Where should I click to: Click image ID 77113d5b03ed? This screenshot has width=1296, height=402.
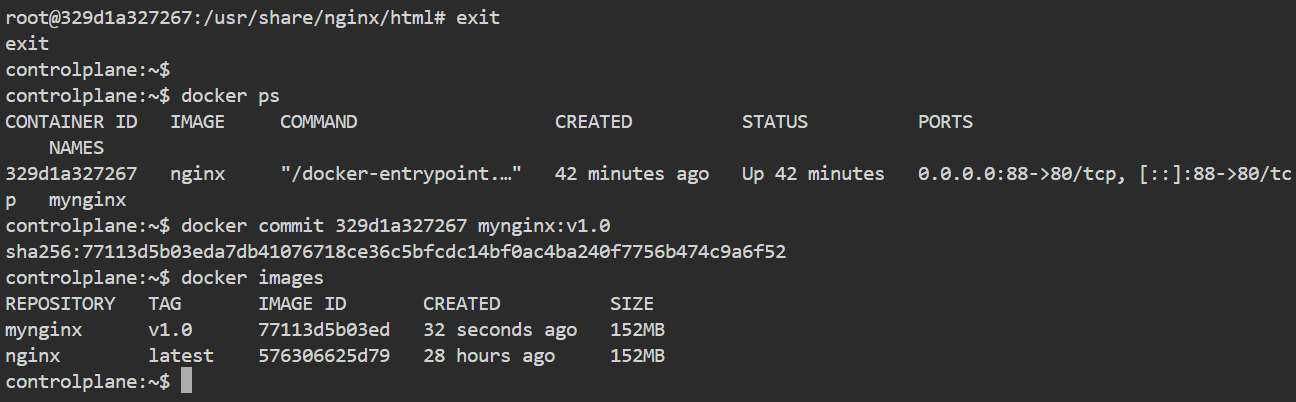(324, 330)
